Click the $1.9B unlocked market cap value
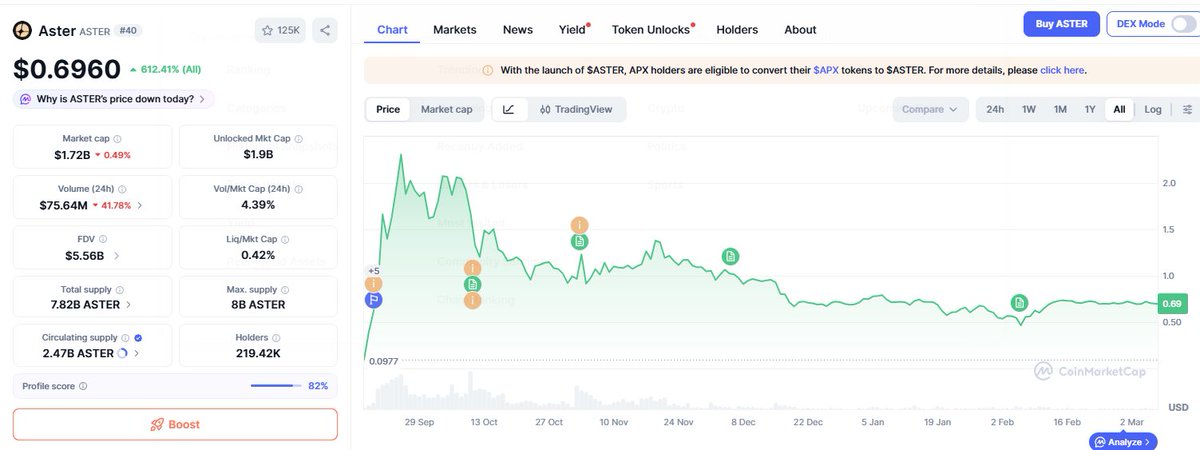 tap(258, 155)
